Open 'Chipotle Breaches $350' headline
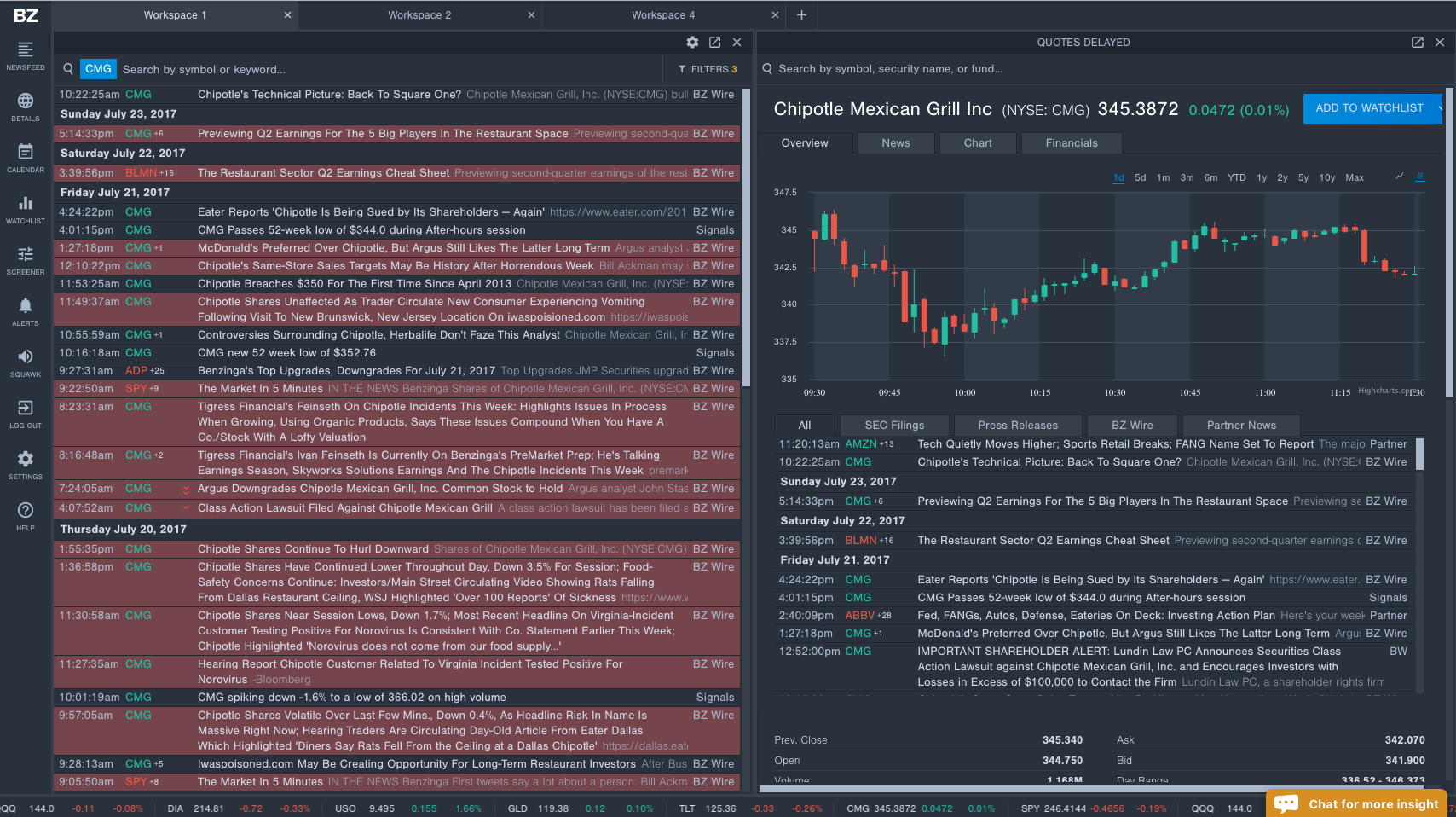The width and height of the screenshot is (1456, 817). (x=355, y=284)
